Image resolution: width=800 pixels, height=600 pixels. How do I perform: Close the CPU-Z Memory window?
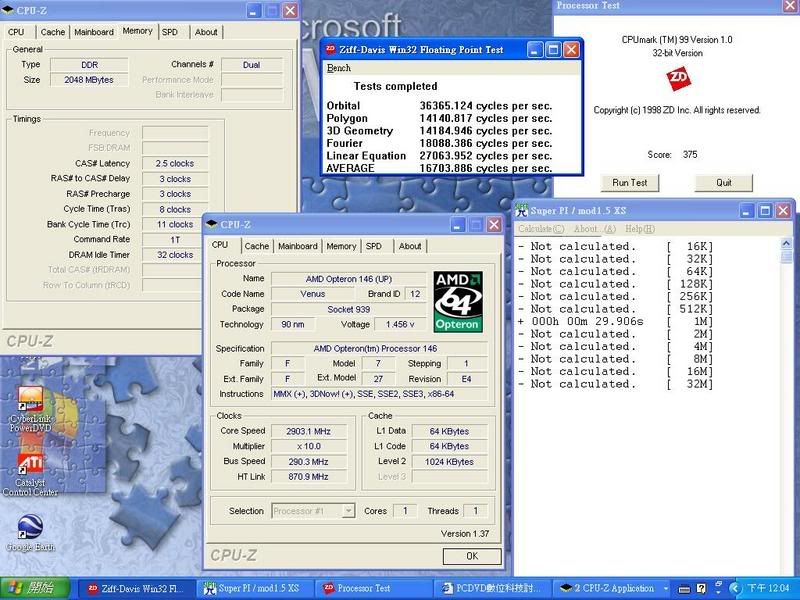[290, 10]
